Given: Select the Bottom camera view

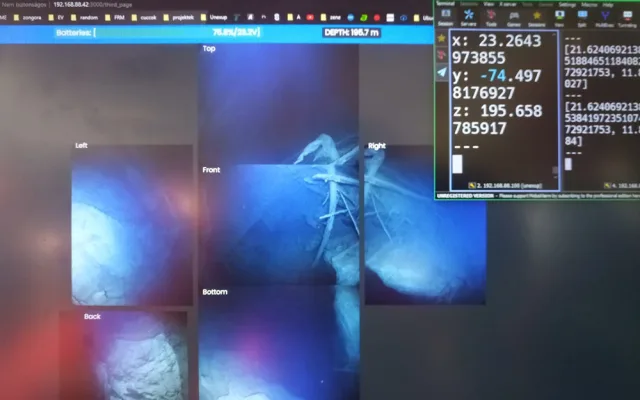Looking at the screenshot, I should pyautogui.click(x=279, y=343).
